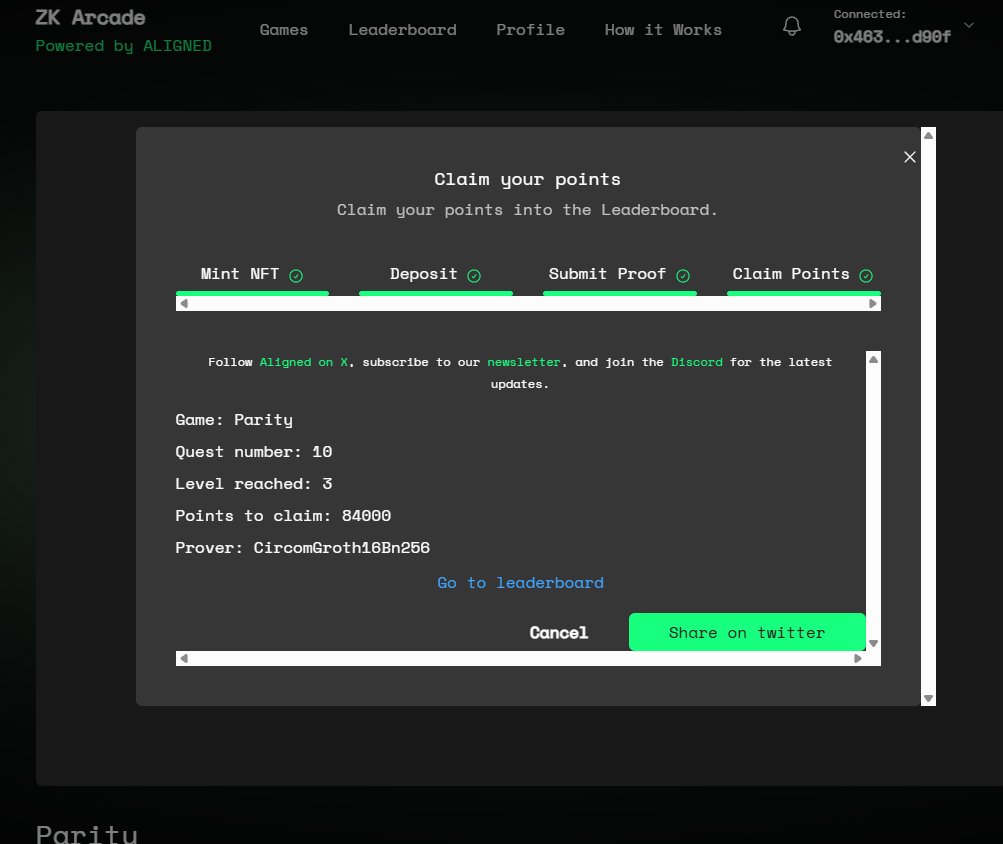Open the Leaderboard page from nav
The height and width of the screenshot is (844, 1003).
[402, 29]
